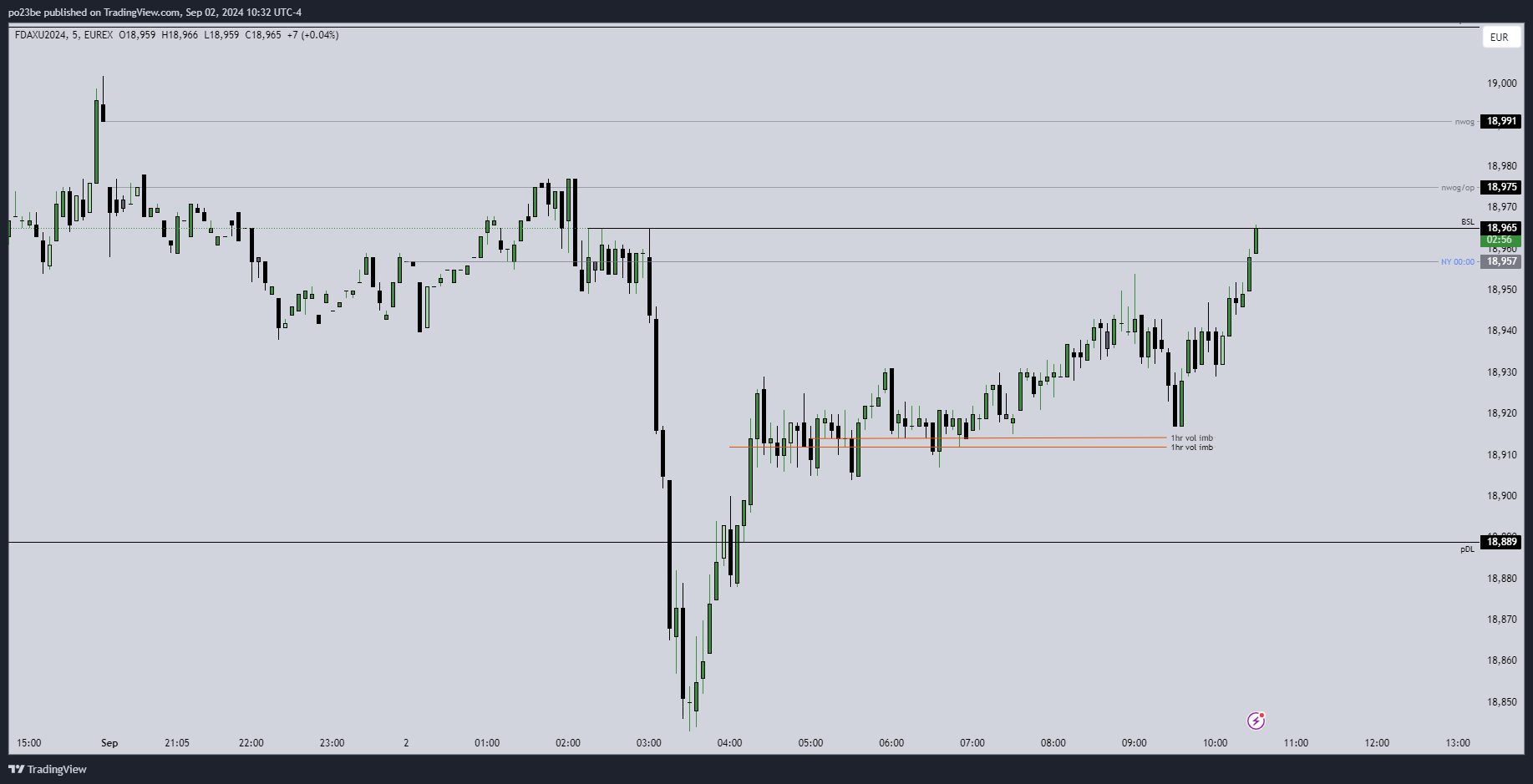1533x784 pixels.
Task: Click the blue NY 00:00 line label
Action: 1457,262
